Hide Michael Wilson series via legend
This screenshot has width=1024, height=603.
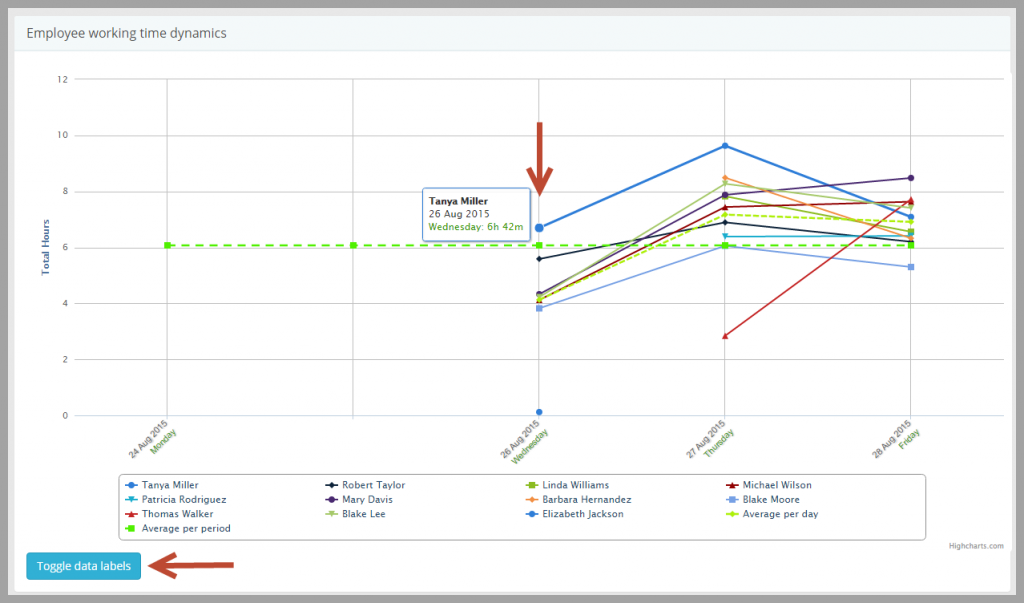pos(769,485)
